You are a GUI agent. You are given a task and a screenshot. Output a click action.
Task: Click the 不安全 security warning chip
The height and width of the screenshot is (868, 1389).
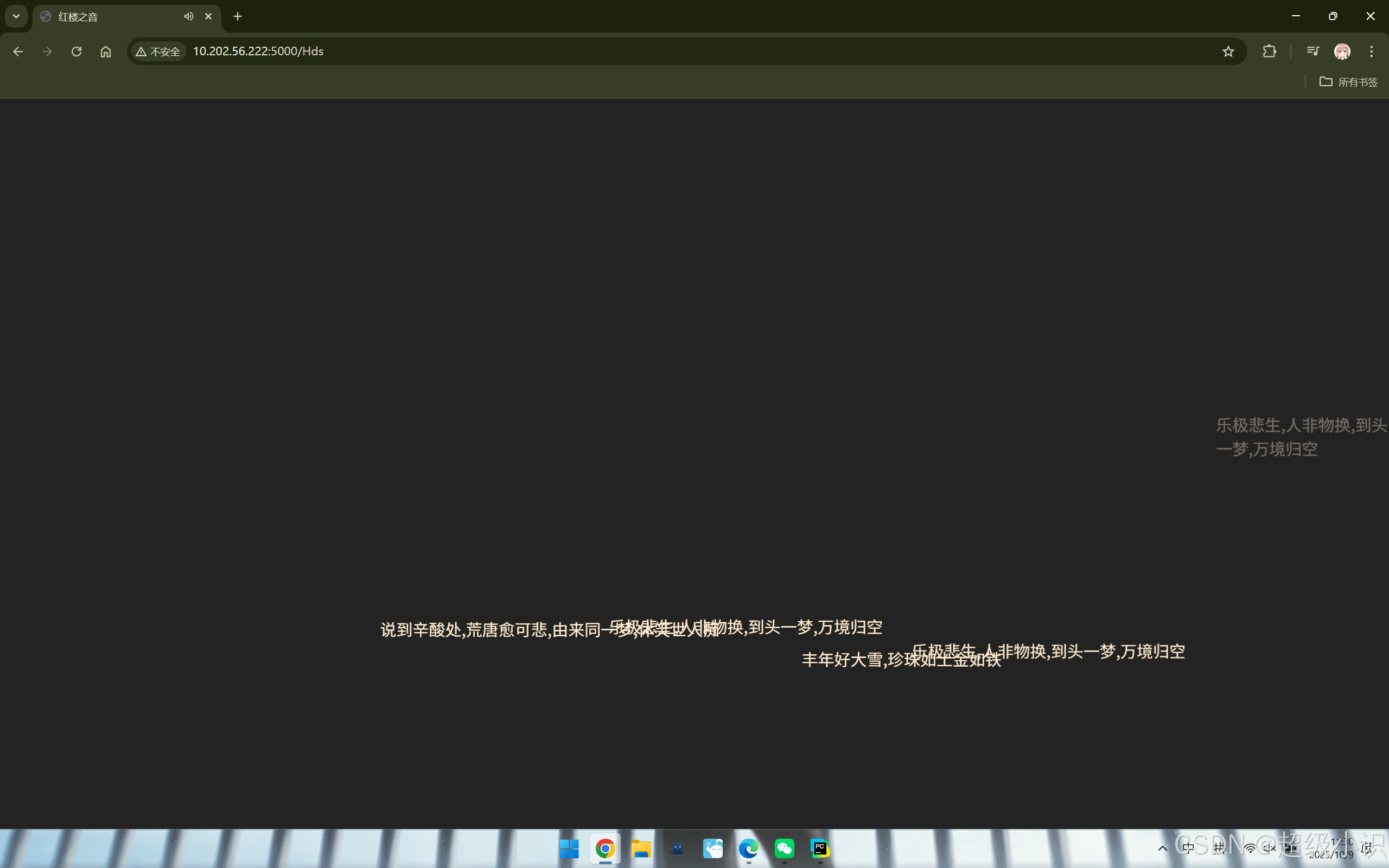click(158, 52)
